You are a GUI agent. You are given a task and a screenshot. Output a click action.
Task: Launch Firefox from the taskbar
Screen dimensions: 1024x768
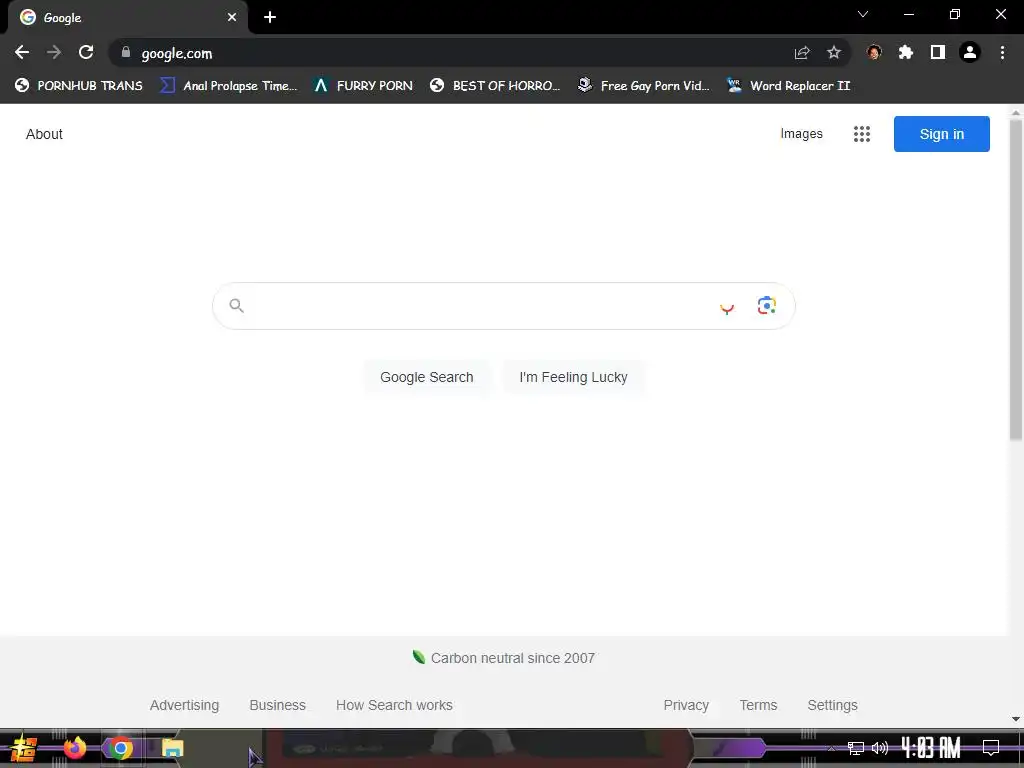click(74, 748)
